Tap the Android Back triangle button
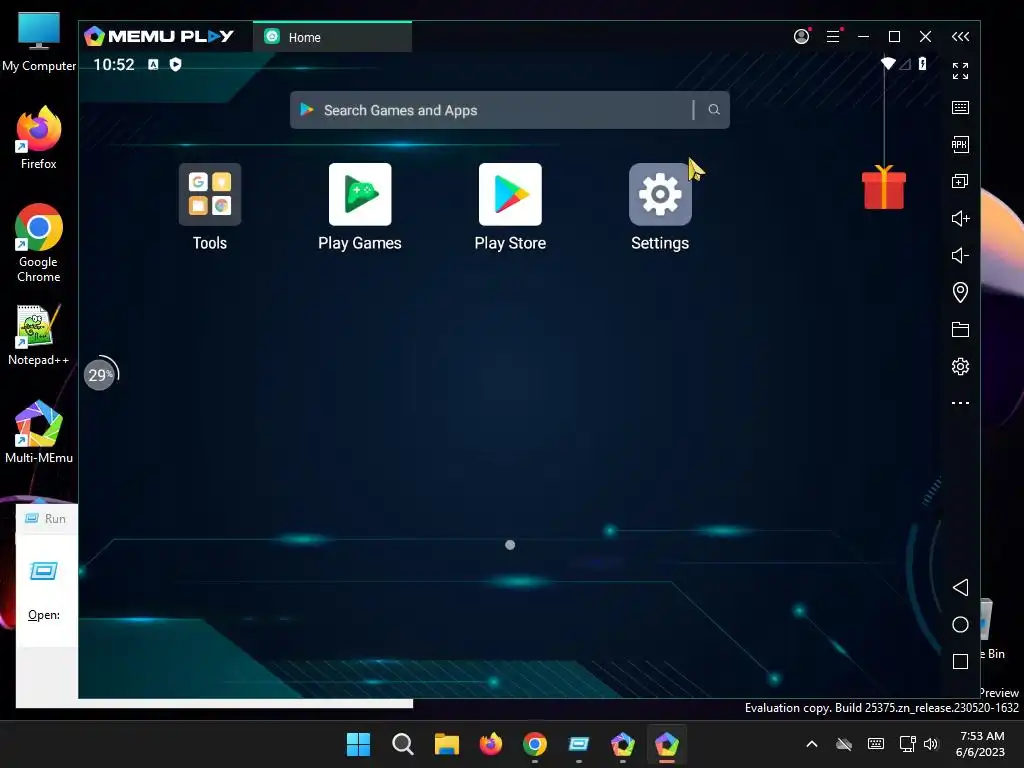The image size is (1024, 768). click(960, 587)
